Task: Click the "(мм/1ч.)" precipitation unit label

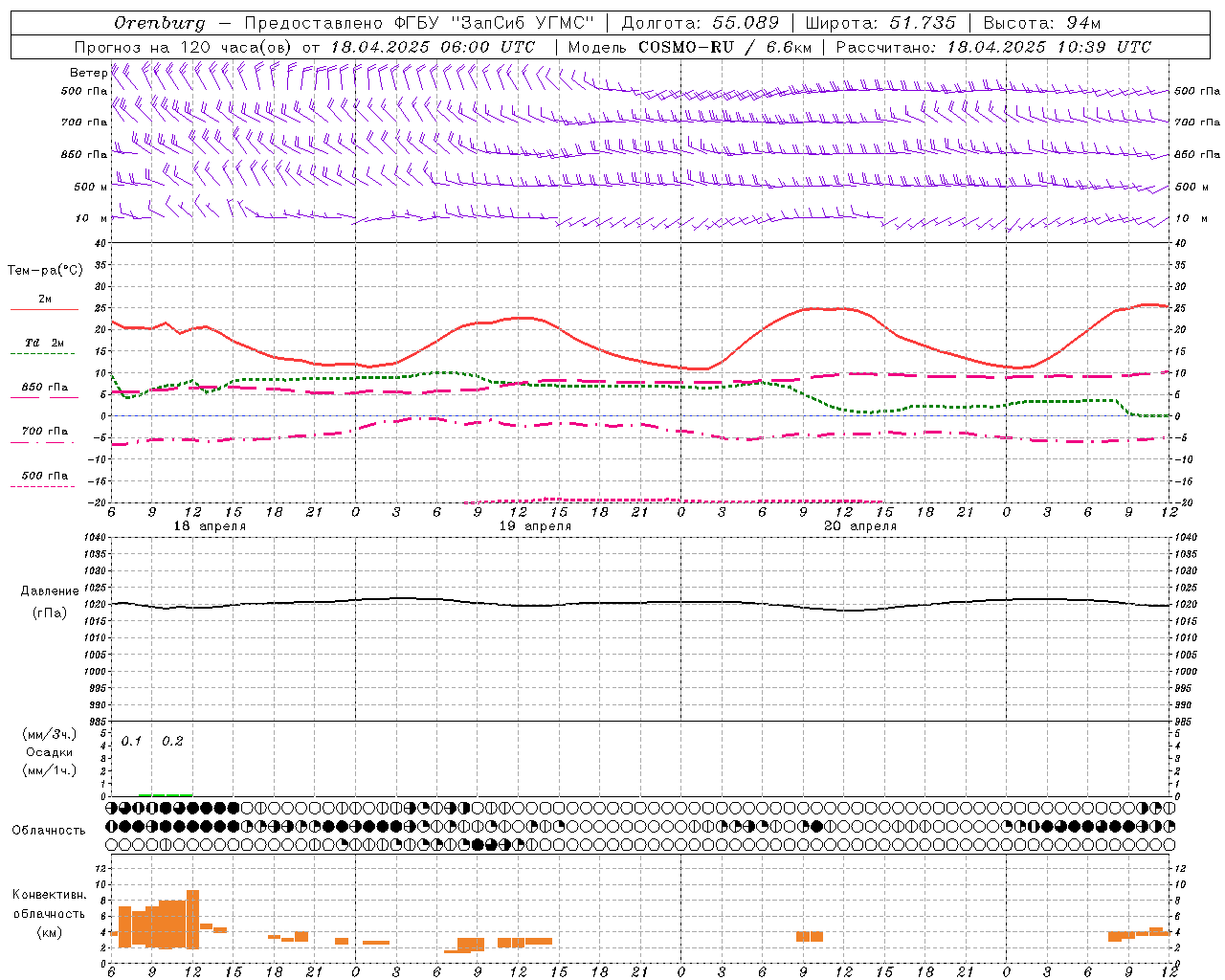Action: [x=50, y=770]
